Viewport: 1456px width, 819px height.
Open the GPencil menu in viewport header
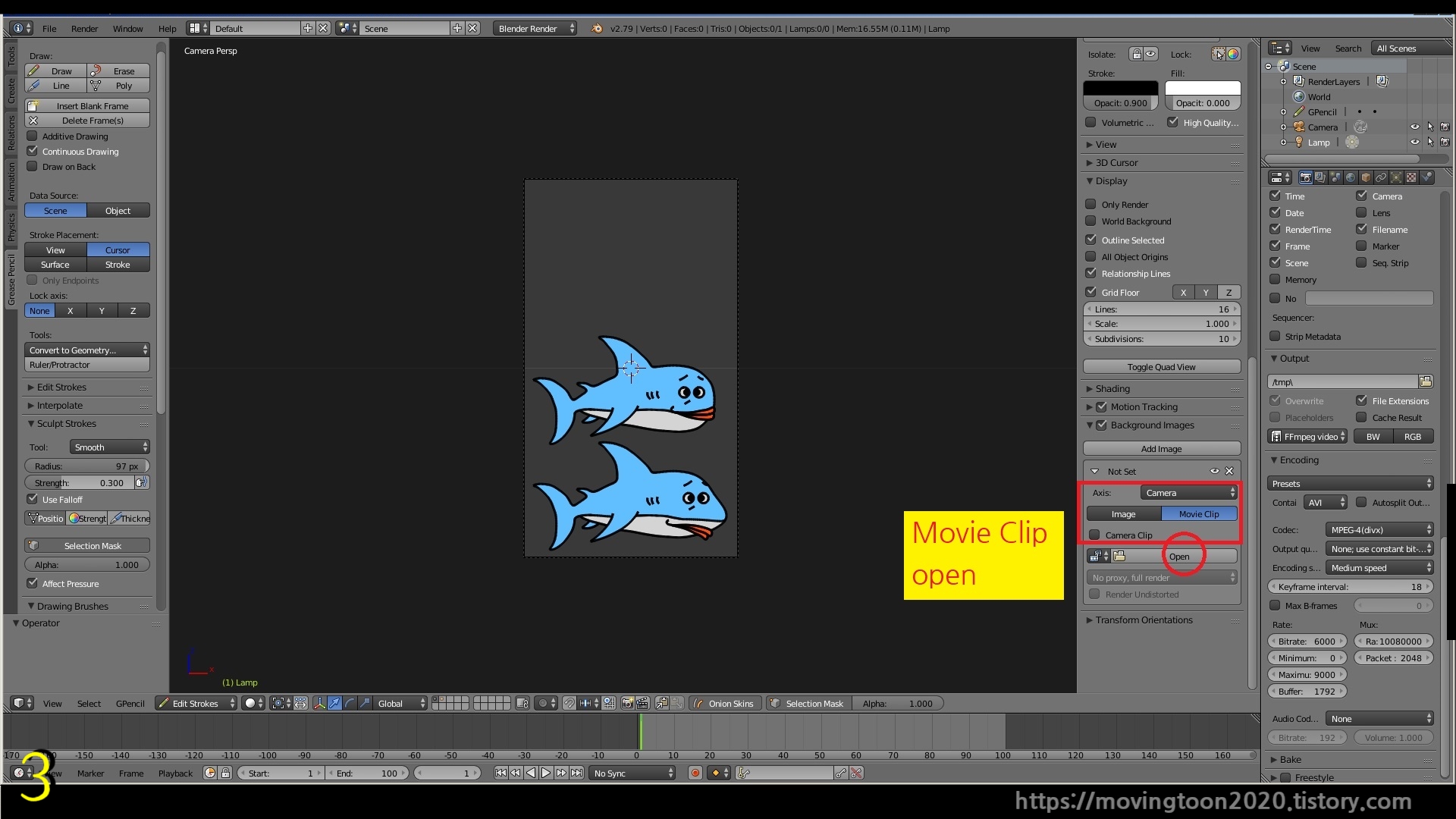tap(130, 703)
